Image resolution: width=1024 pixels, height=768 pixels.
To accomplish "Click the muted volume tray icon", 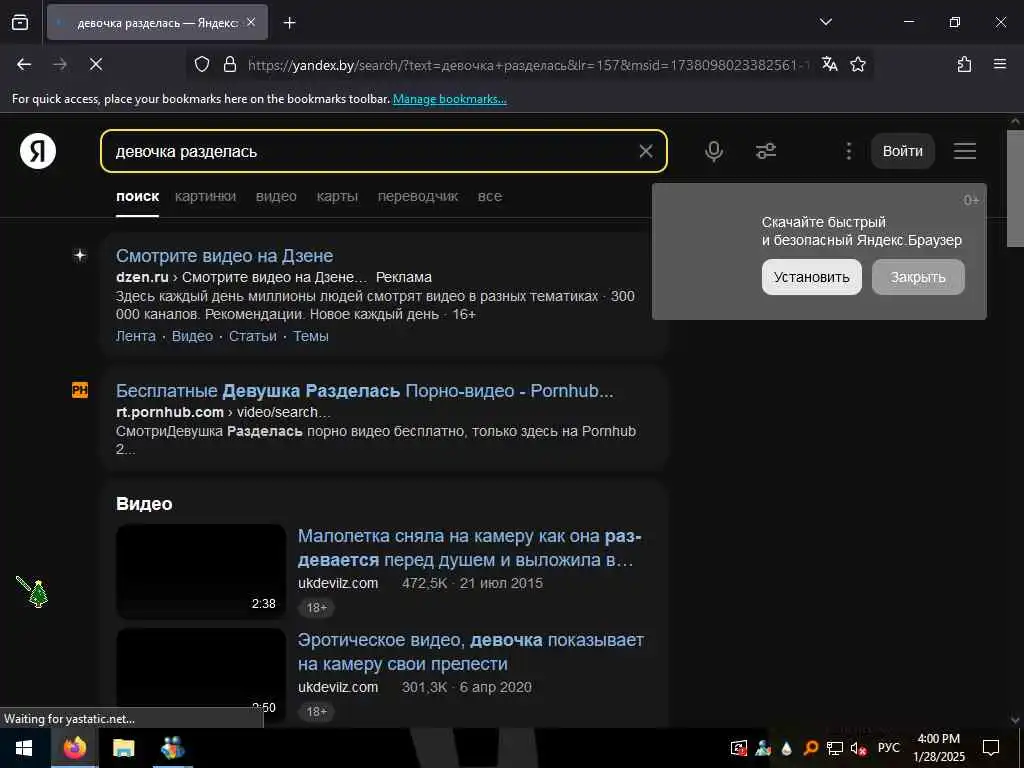I will coord(859,748).
